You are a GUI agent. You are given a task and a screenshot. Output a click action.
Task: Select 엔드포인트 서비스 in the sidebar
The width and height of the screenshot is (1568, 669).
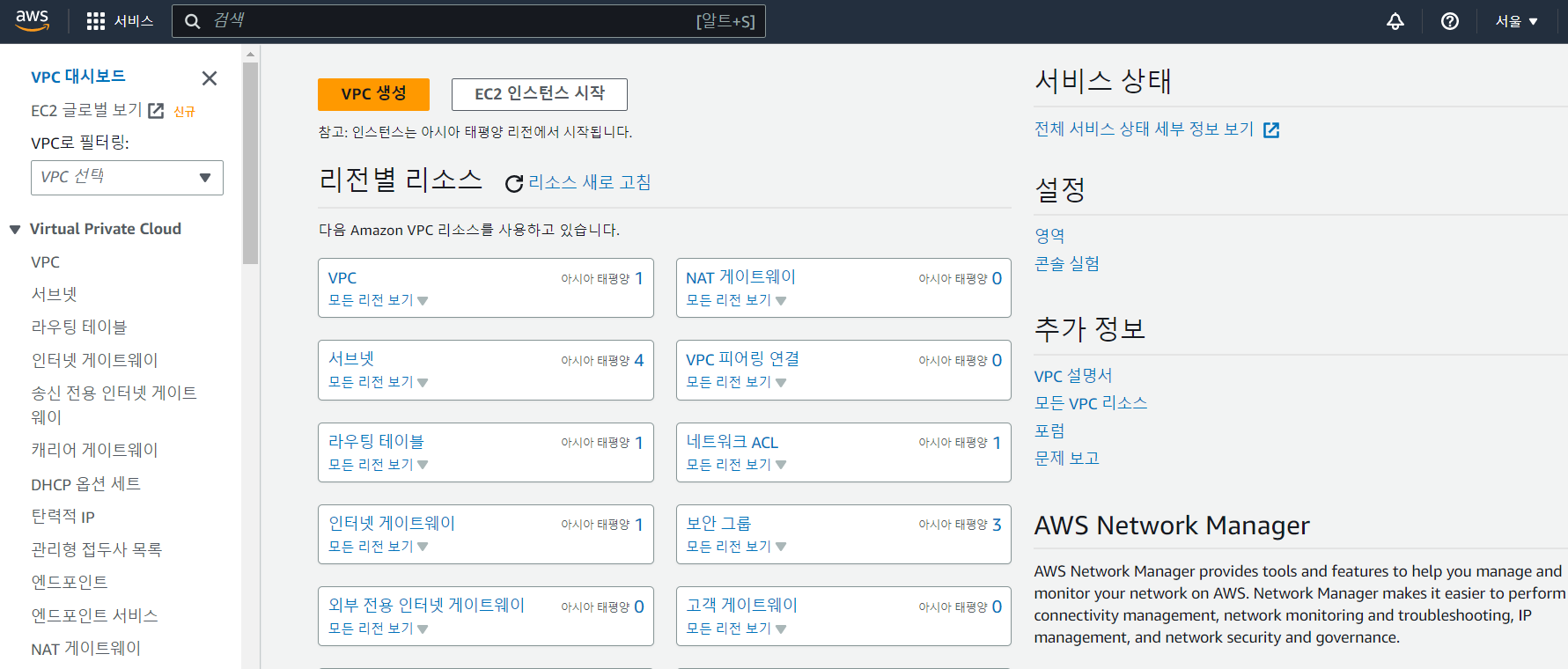(x=95, y=615)
